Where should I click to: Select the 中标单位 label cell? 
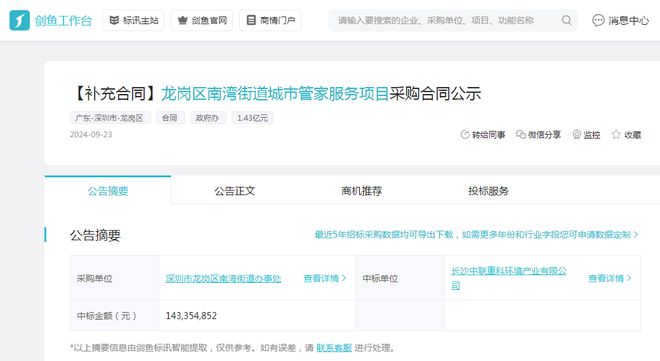pos(400,278)
